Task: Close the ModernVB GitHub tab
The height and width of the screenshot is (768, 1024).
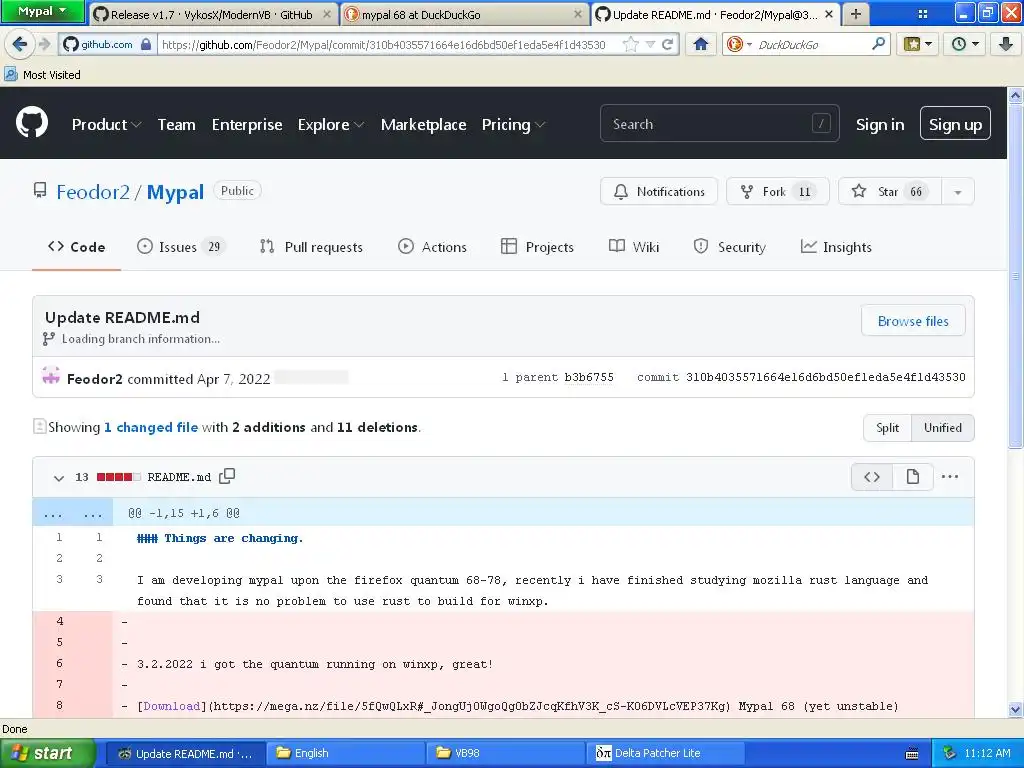Action: pyautogui.click(x=327, y=14)
